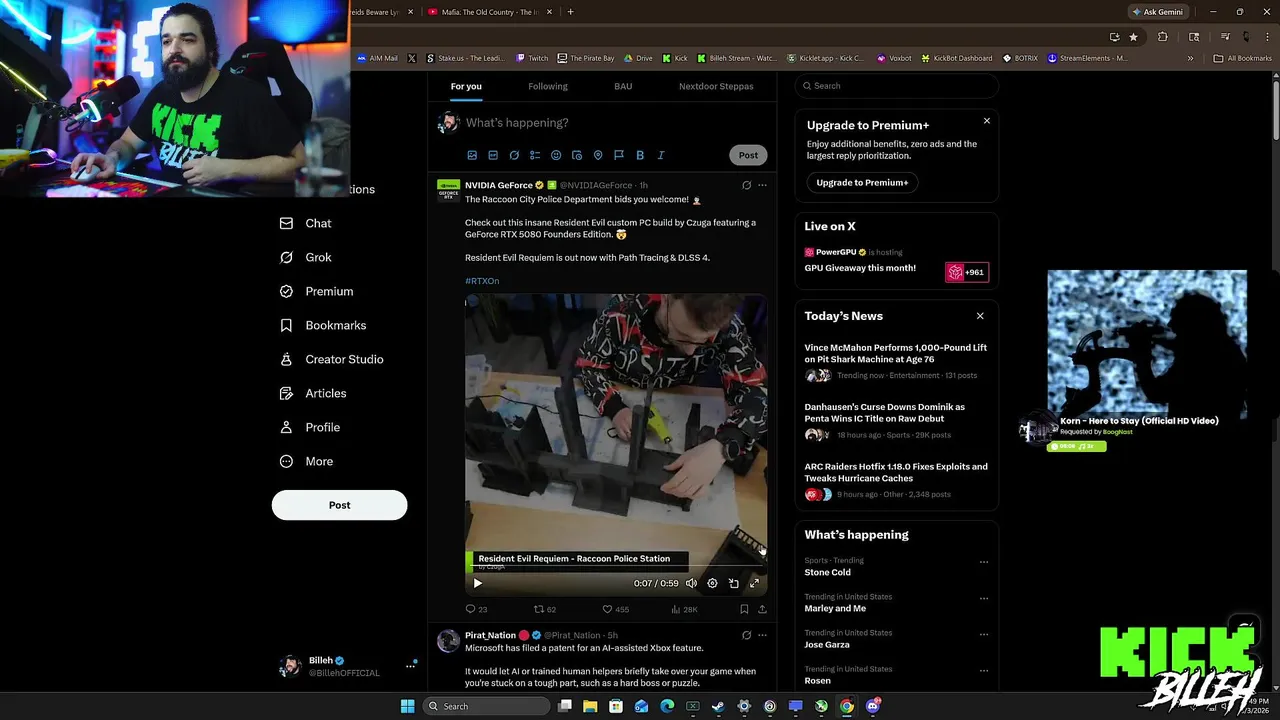1280x720 pixels.
Task: Open Chrome extensions puzzle icon
Action: click(x=1162, y=37)
